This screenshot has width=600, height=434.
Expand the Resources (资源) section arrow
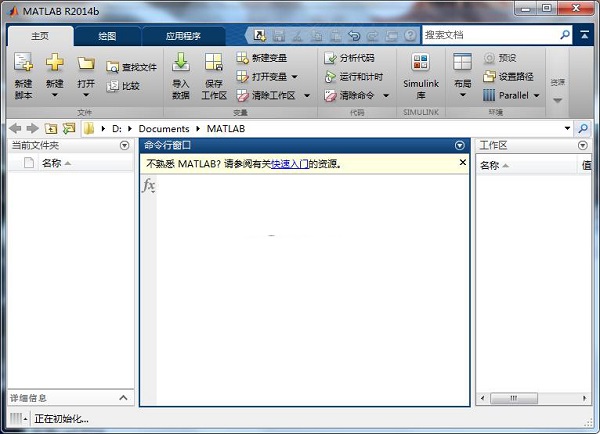[558, 100]
